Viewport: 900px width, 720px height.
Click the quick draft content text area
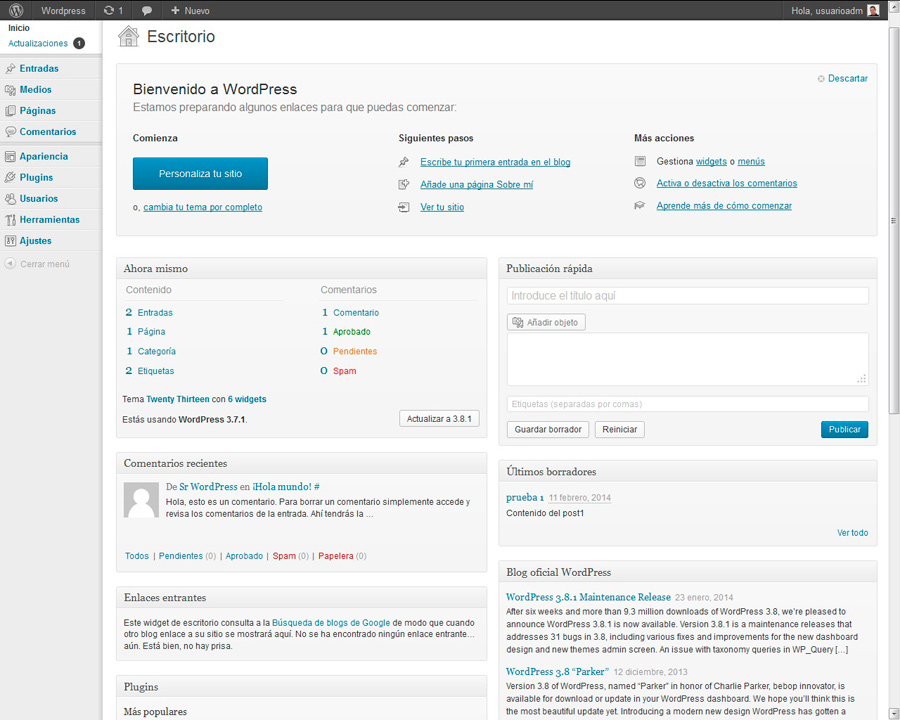click(688, 359)
